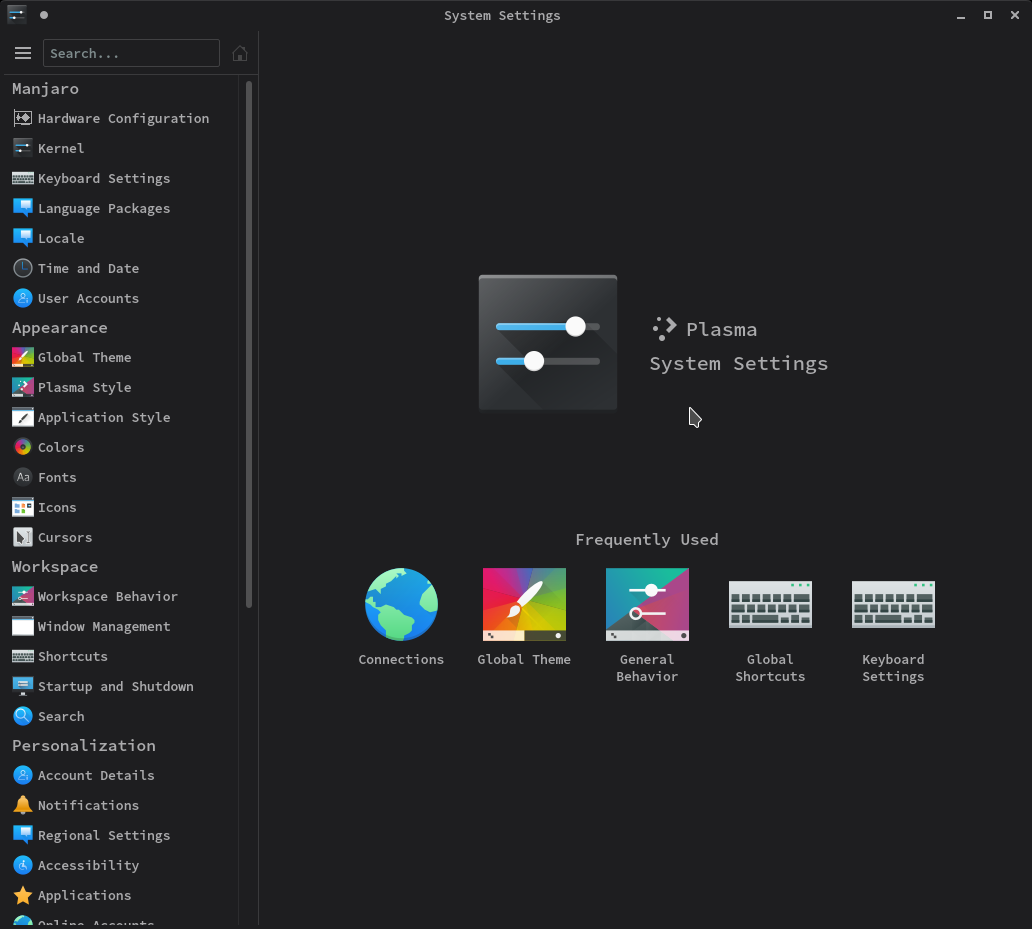Open Time and Date clock icon
Viewport: 1032px width, 929px height.
(x=23, y=268)
